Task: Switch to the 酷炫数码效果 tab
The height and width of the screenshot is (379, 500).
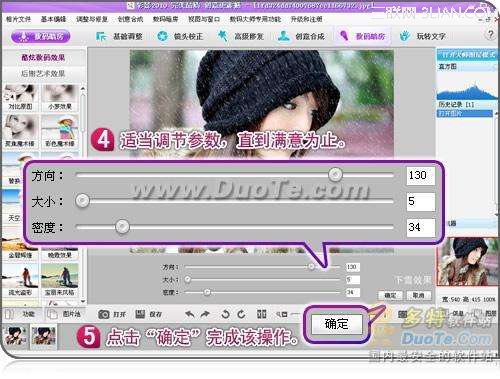Action: (x=43, y=57)
